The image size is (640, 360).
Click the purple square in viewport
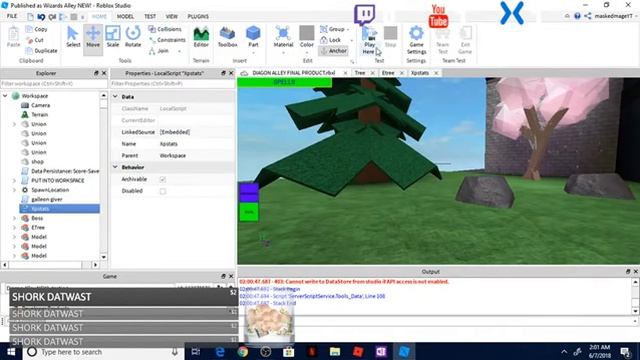coord(249,192)
